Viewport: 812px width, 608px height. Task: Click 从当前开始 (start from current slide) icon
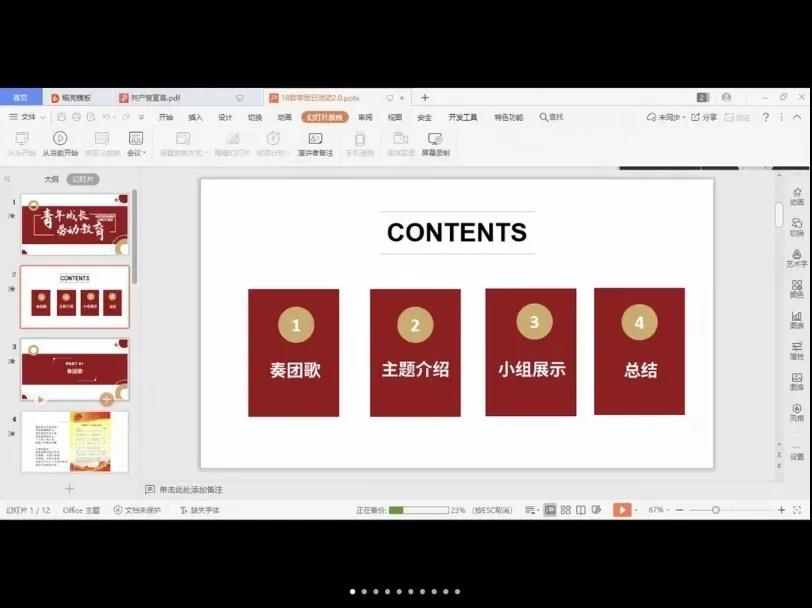(59, 142)
